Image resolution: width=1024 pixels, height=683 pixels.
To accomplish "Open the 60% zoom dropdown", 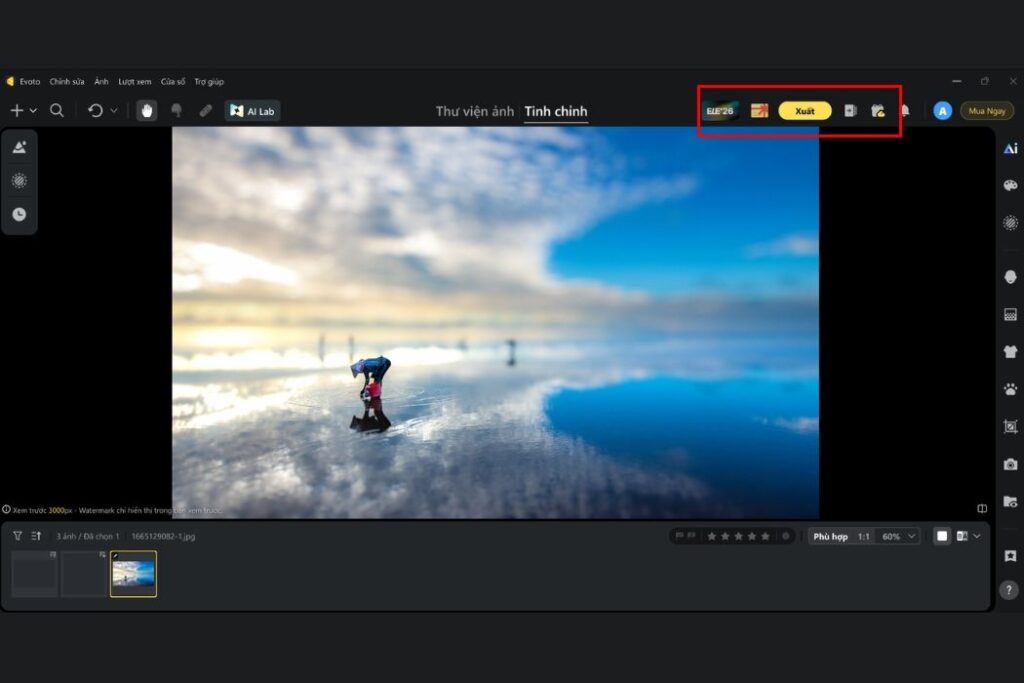I will [899, 537].
